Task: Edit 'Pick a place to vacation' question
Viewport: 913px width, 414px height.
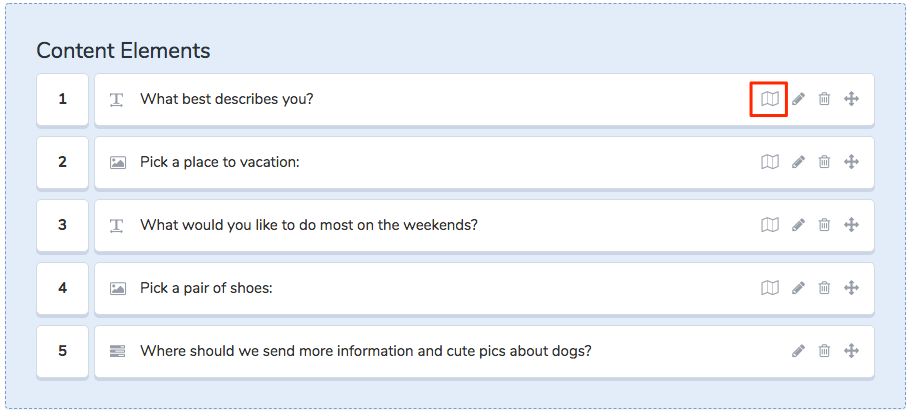Action: click(x=798, y=162)
